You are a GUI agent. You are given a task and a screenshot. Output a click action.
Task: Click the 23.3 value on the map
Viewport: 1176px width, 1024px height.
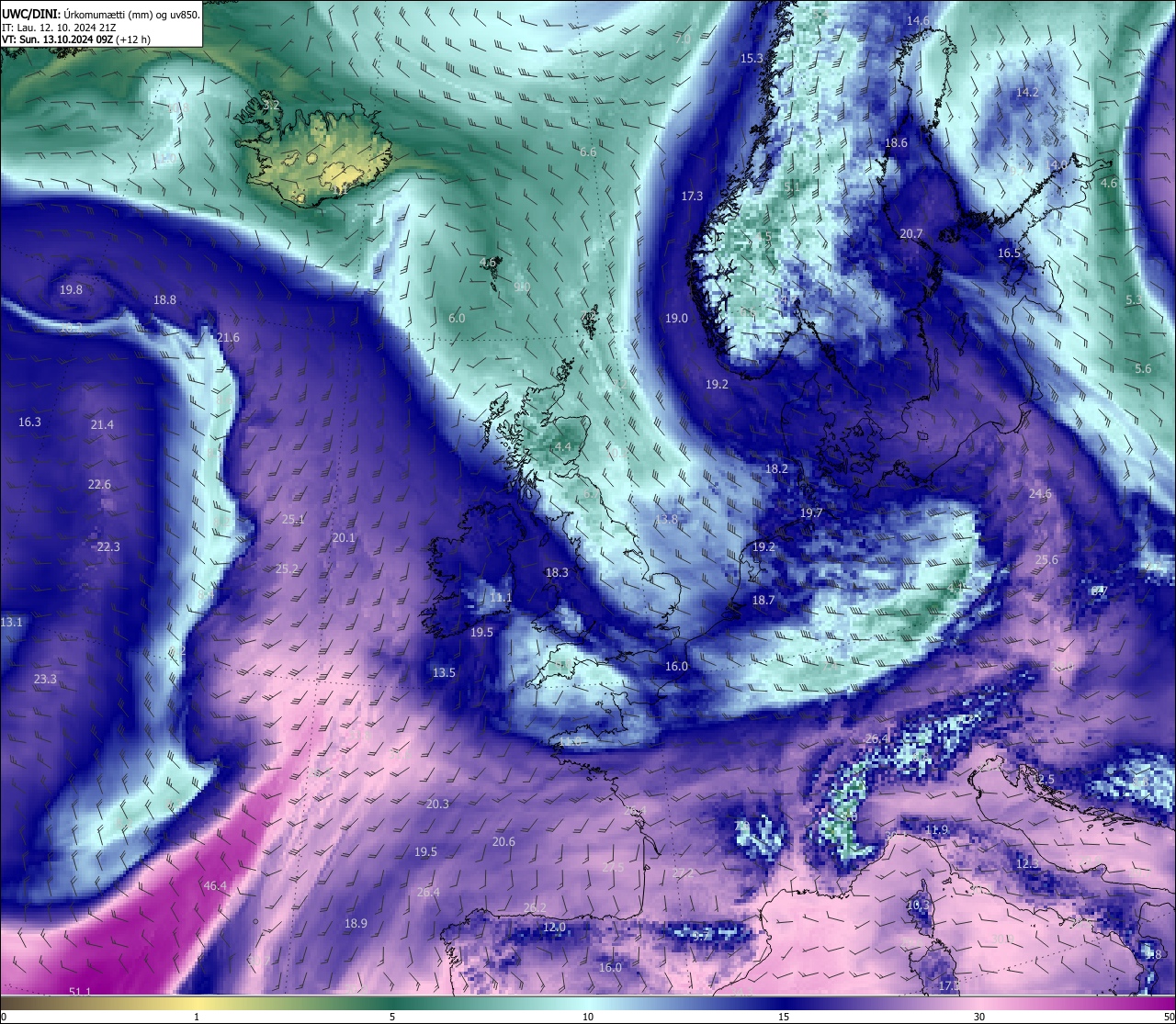click(x=45, y=680)
